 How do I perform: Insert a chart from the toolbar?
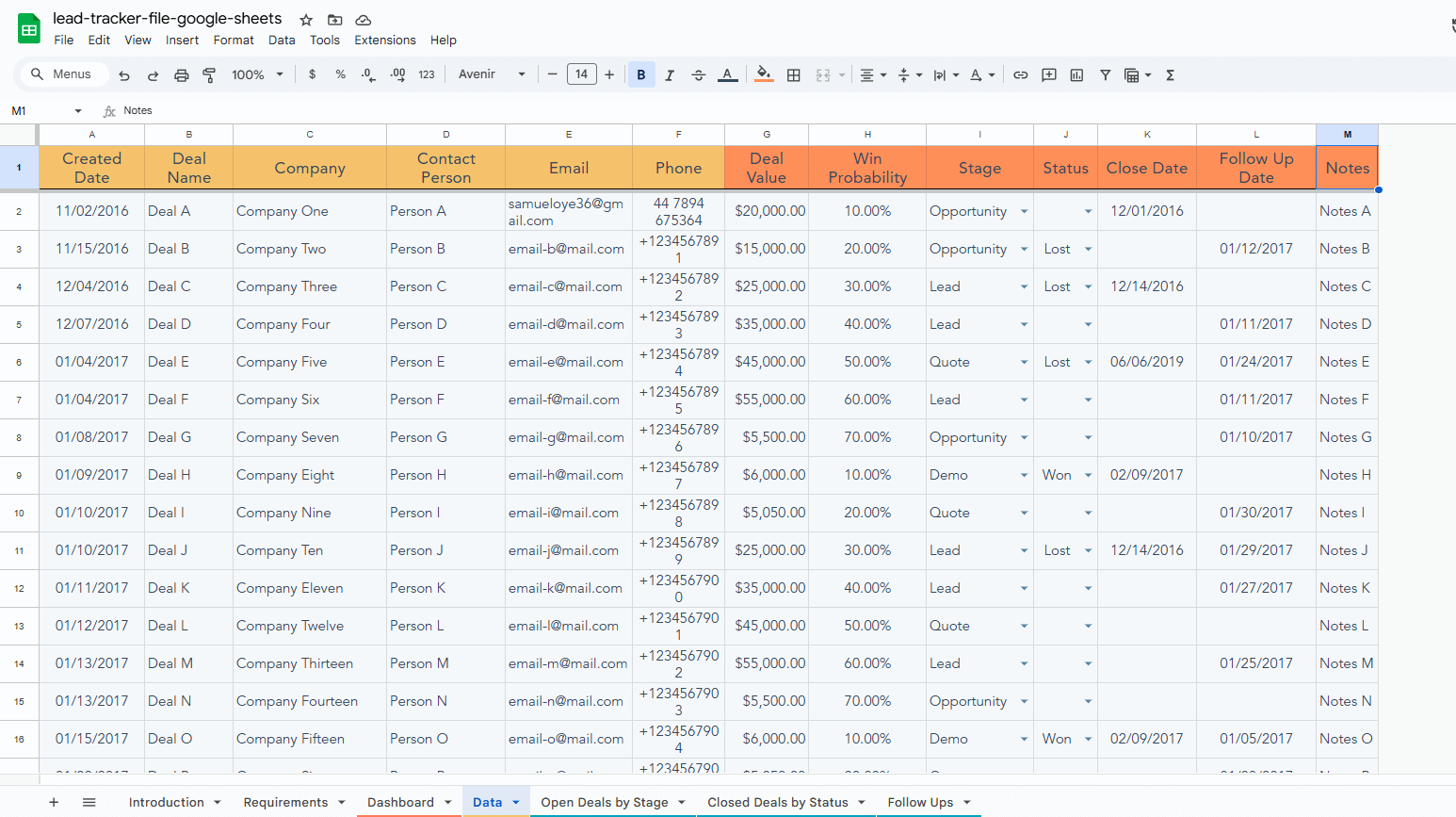pyautogui.click(x=1076, y=74)
